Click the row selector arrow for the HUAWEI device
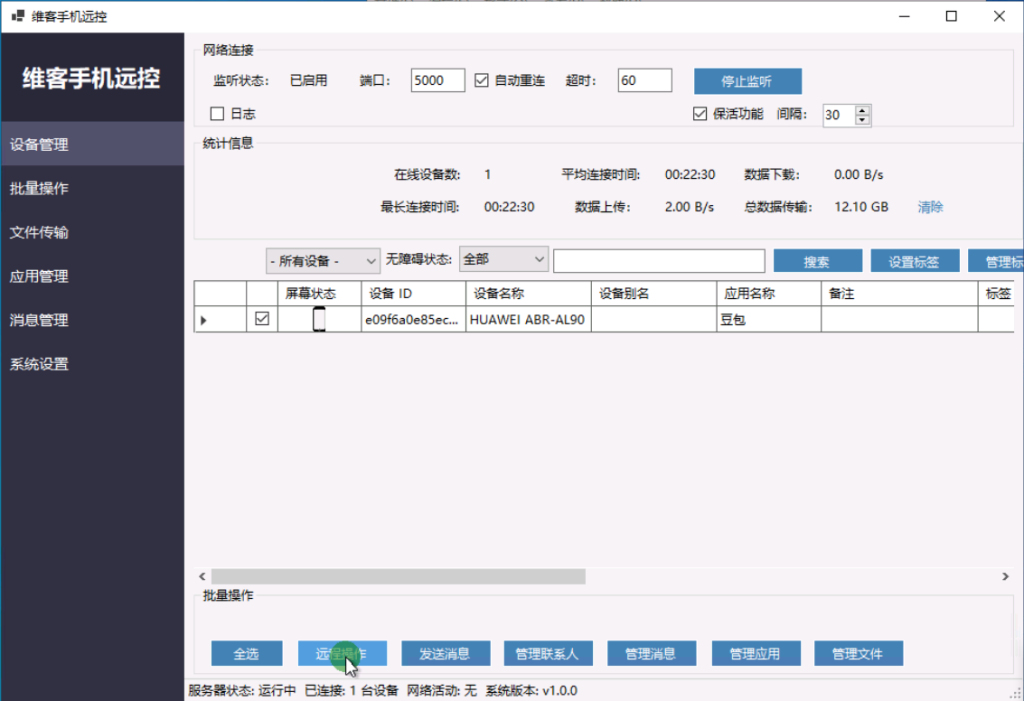This screenshot has height=701, width=1024. click(x=205, y=320)
